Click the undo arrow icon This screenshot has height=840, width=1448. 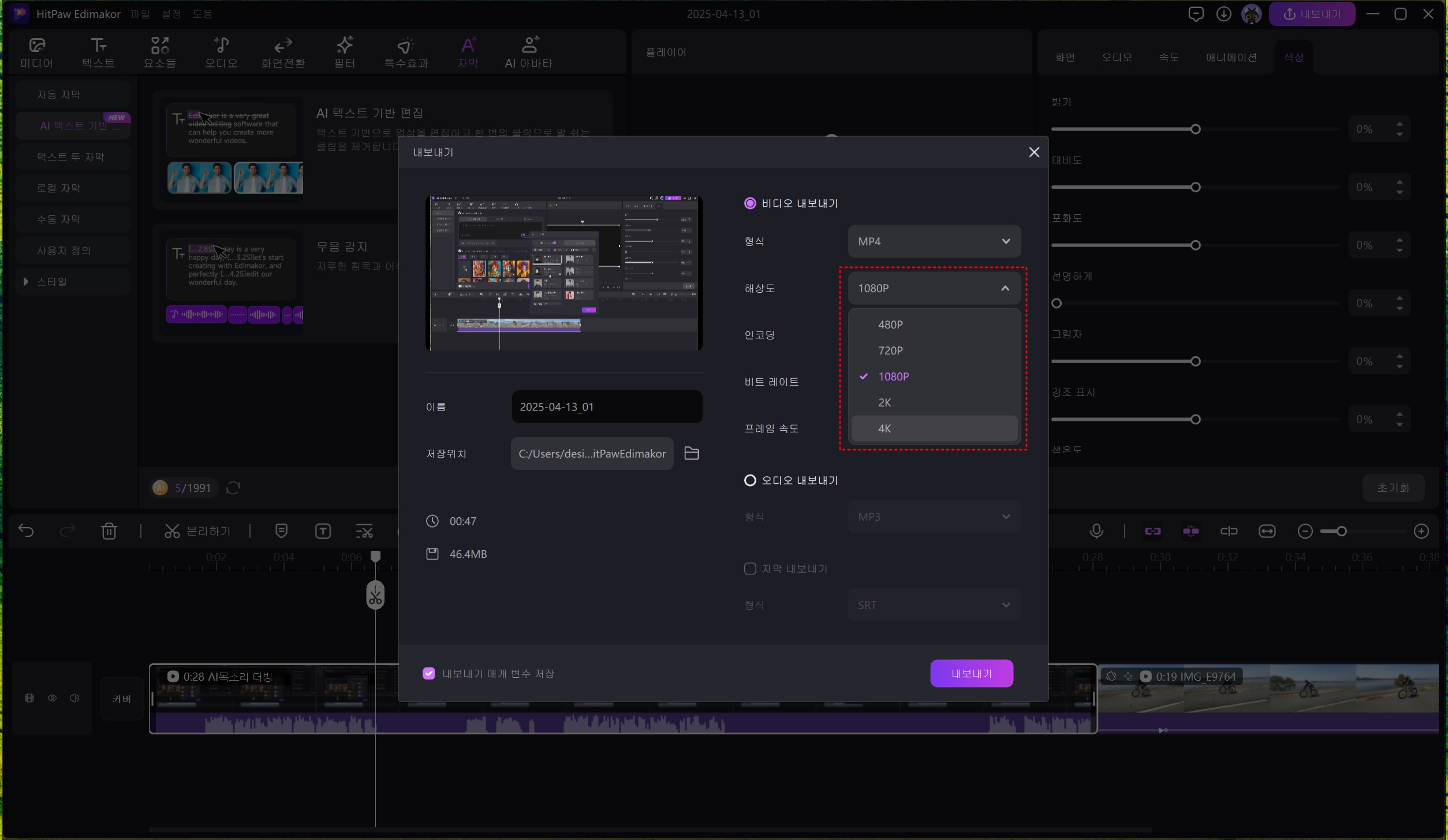(26, 531)
